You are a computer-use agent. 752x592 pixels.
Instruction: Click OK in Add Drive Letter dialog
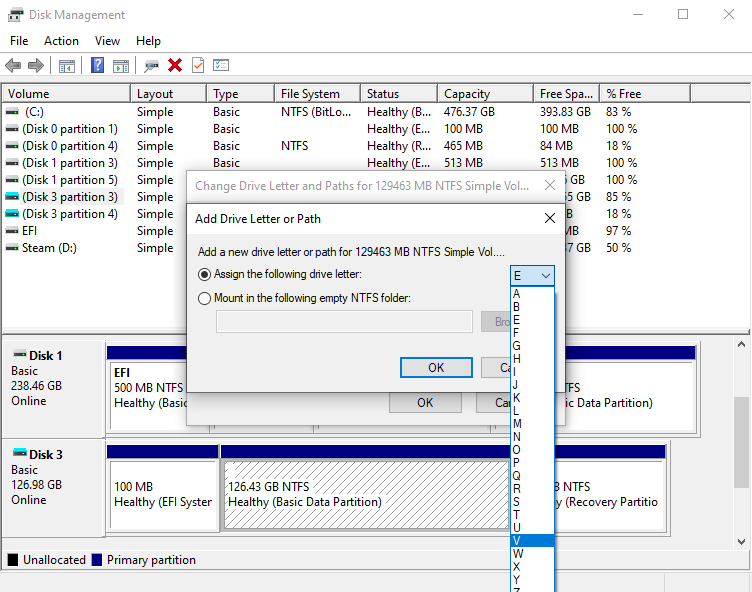coord(436,367)
